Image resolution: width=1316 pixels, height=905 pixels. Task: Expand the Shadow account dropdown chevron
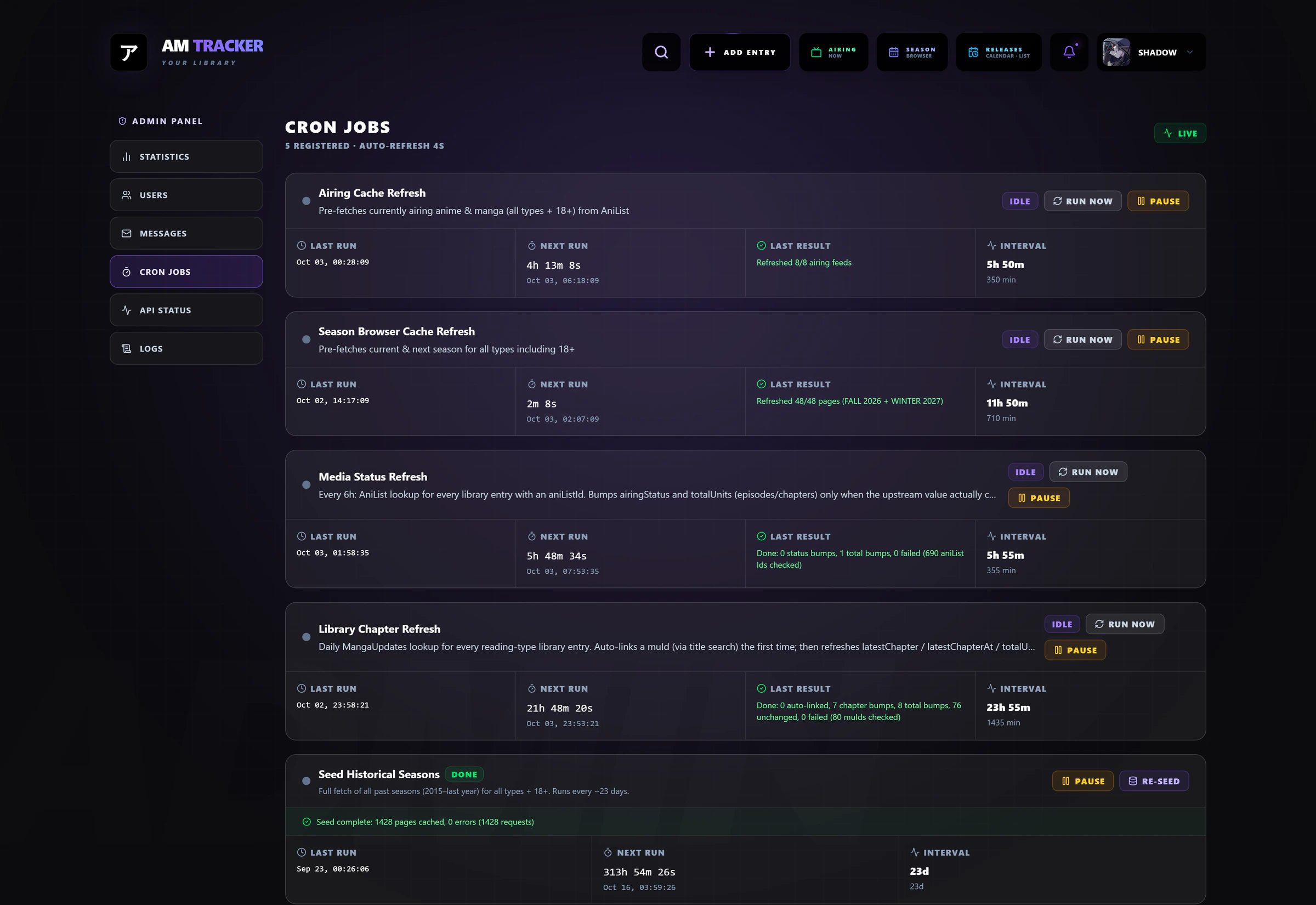click(1190, 52)
